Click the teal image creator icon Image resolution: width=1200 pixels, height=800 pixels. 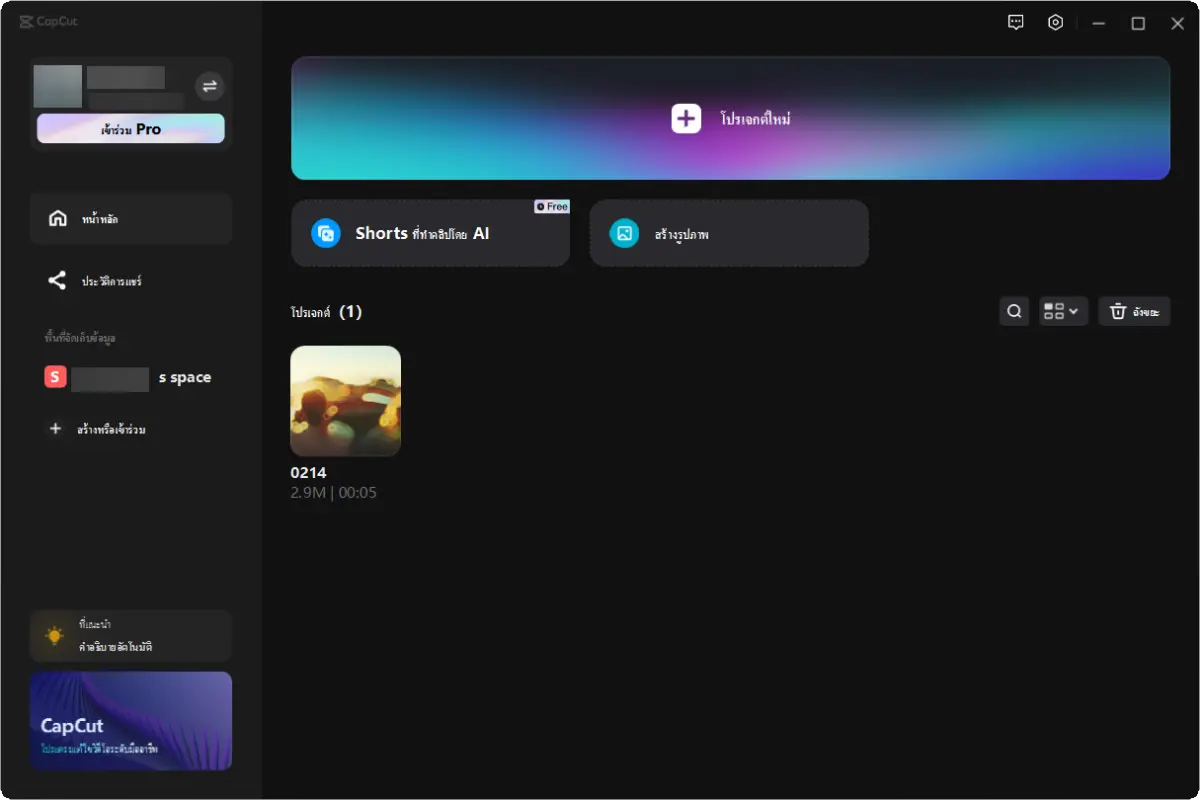[625, 234]
